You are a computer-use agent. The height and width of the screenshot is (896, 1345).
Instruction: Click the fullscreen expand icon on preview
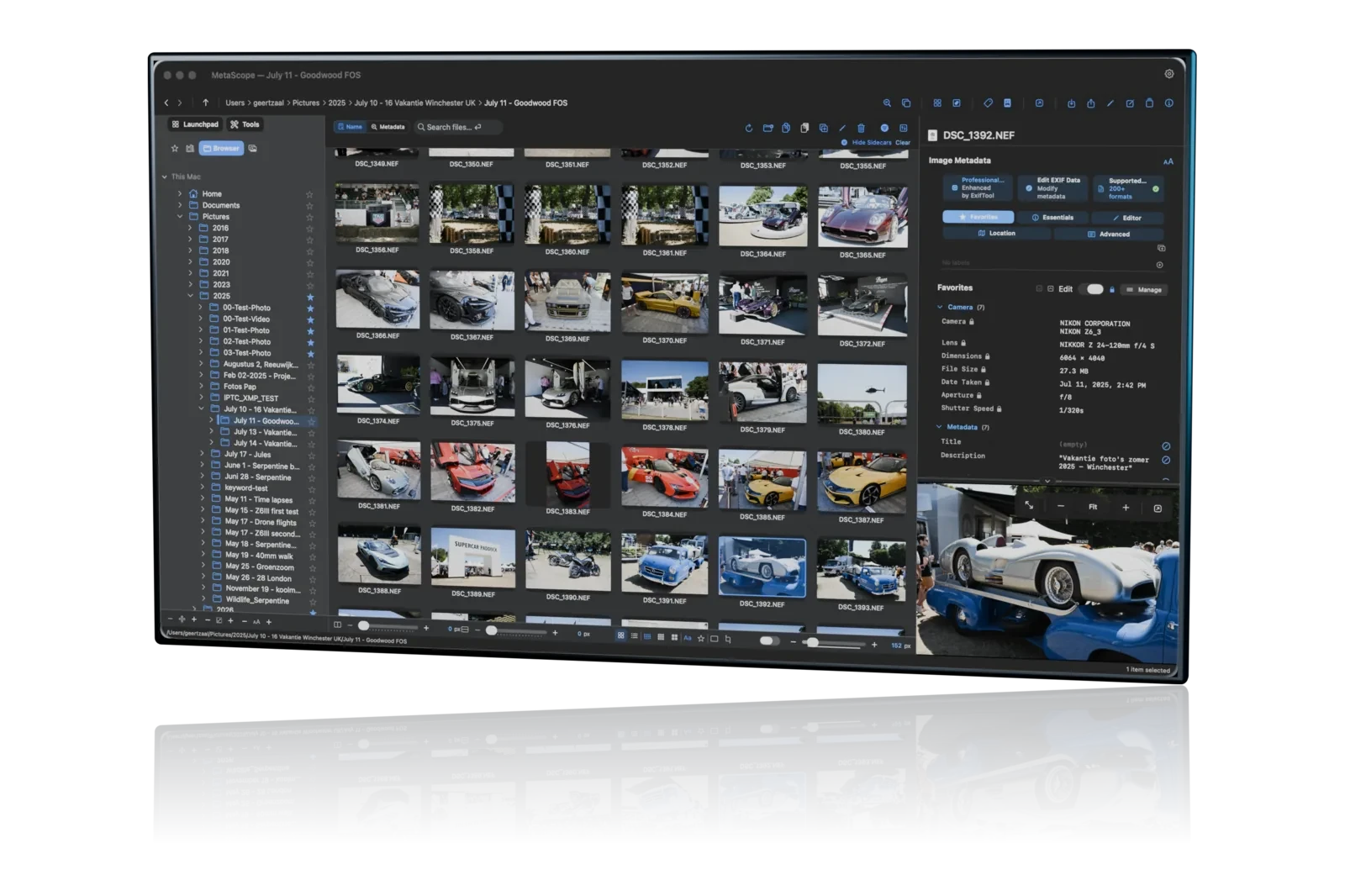(1029, 505)
